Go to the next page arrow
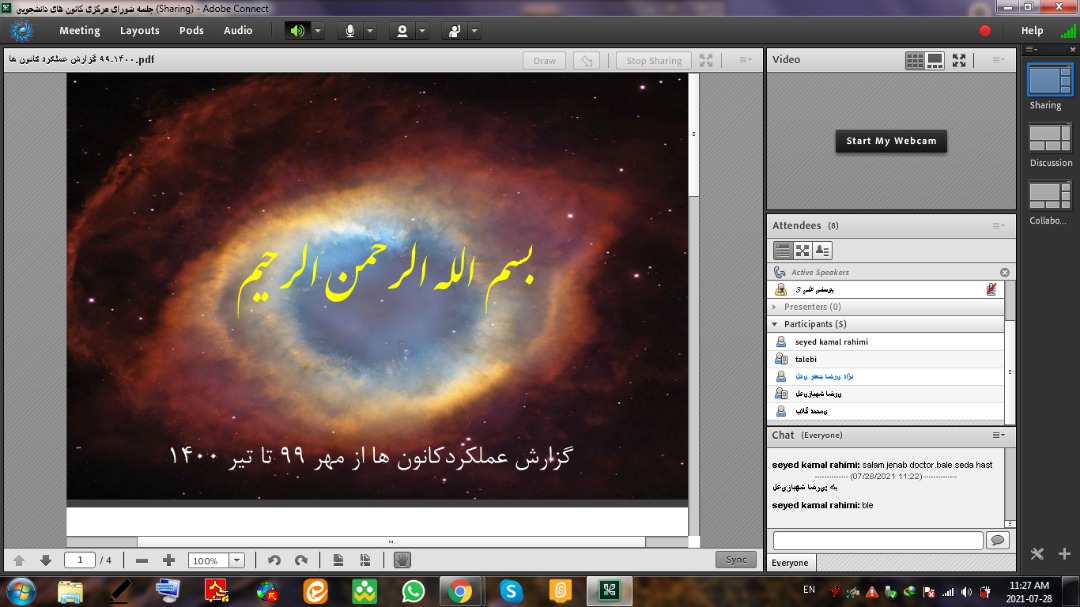This screenshot has width=1080, height=607. pos(45,561)
